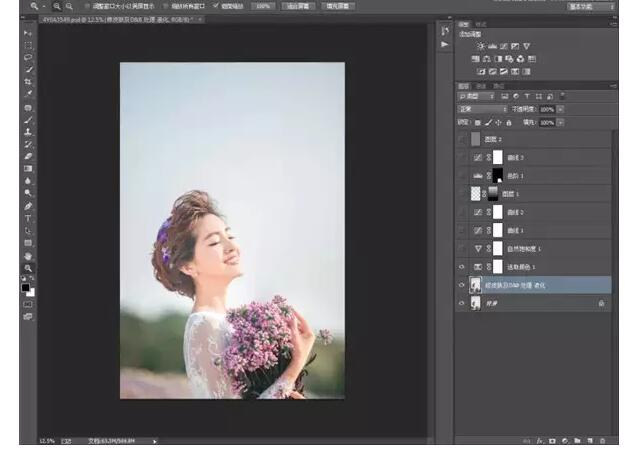Select the Move tool
Screen dimensions: 639x453
coord(28,33)
